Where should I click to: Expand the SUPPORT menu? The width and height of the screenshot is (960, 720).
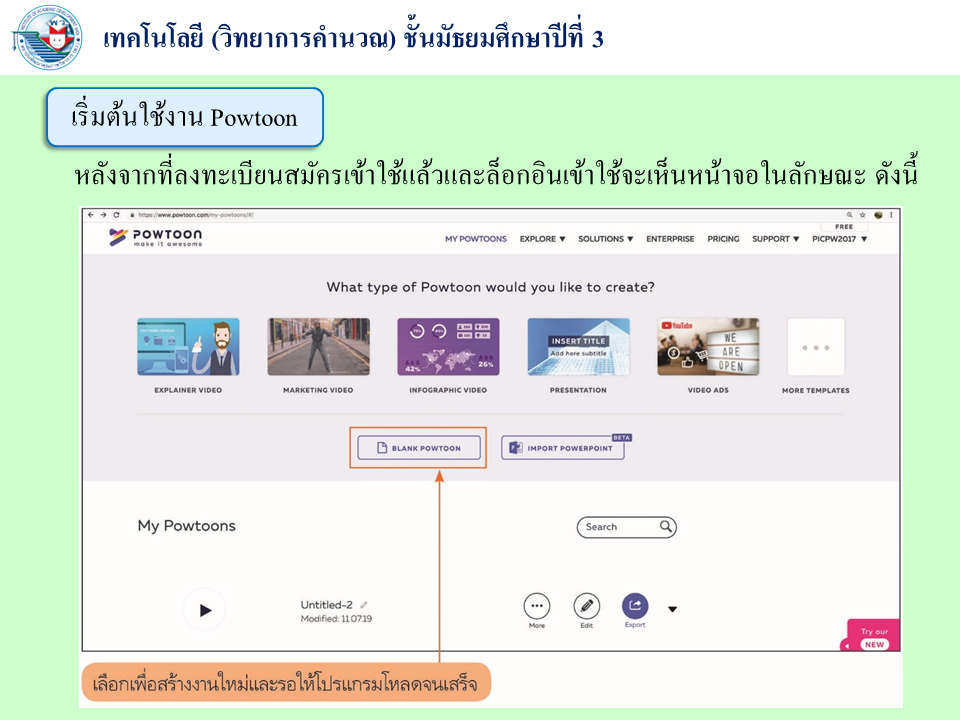[776, 239]
